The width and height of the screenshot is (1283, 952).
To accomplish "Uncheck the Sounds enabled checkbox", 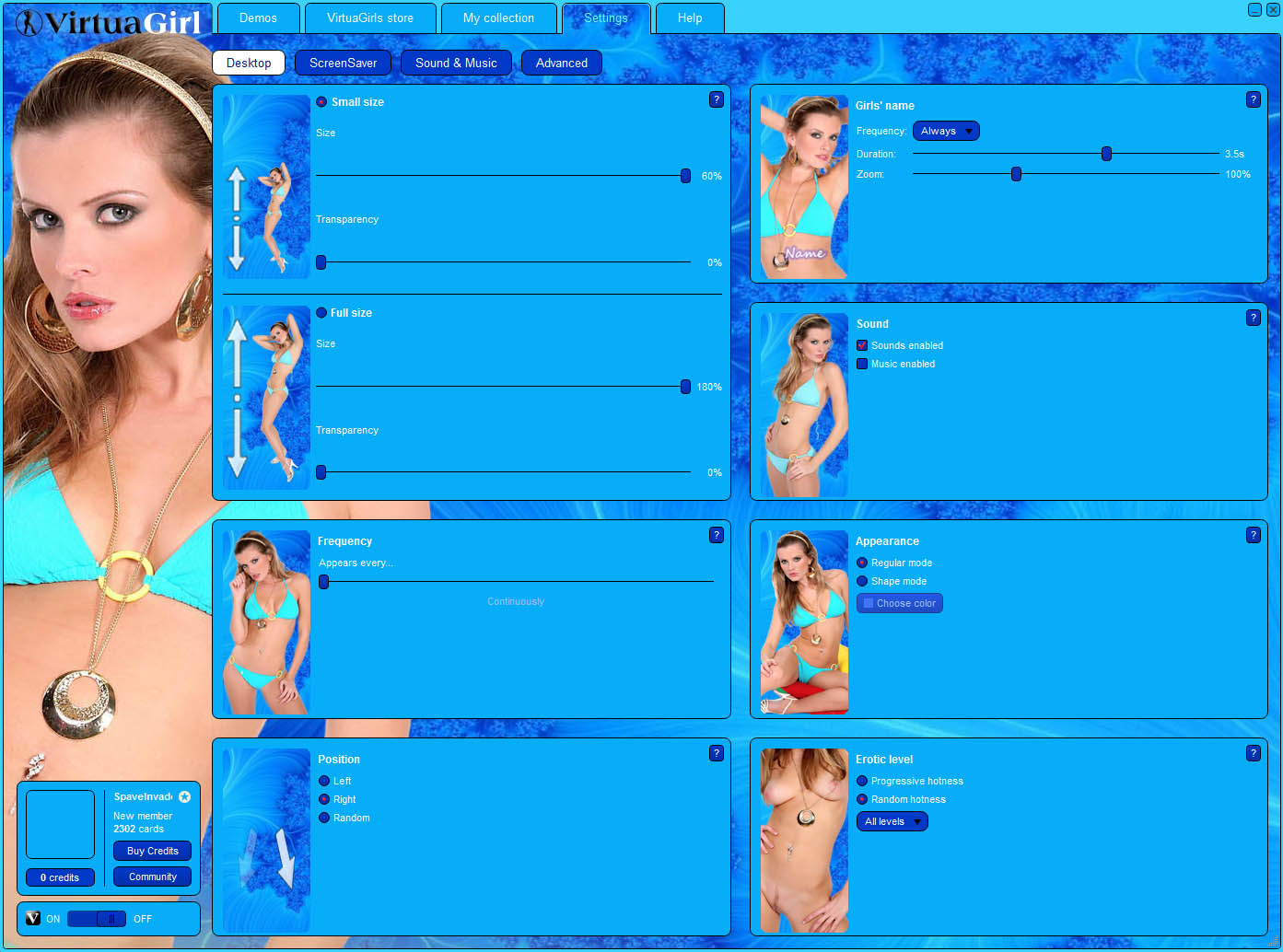I will click(x=862, y=345).
